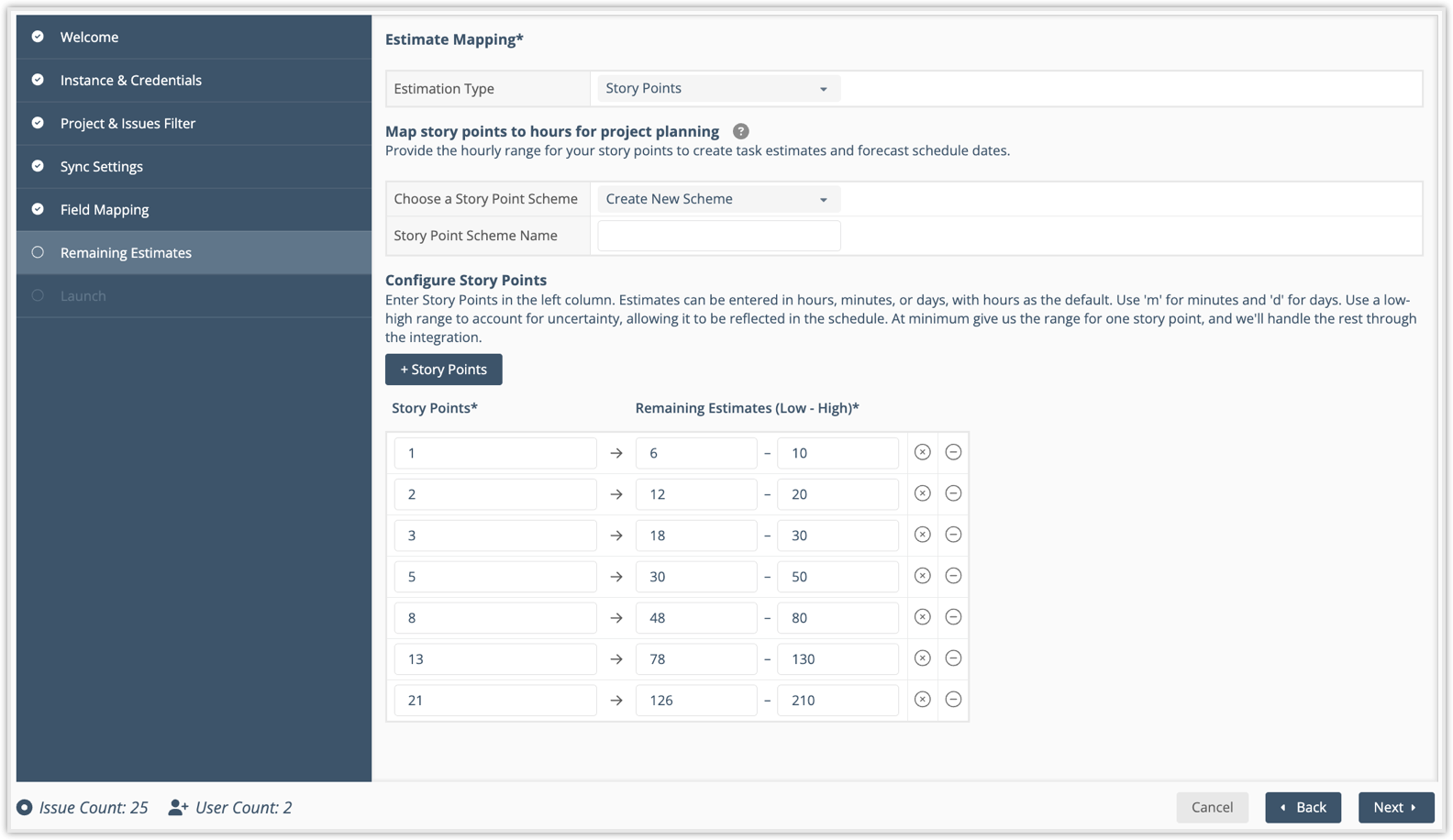1453x840 pixels.
Task: Clear estimates for story point 1 row
Action: (x=922, y=452)
